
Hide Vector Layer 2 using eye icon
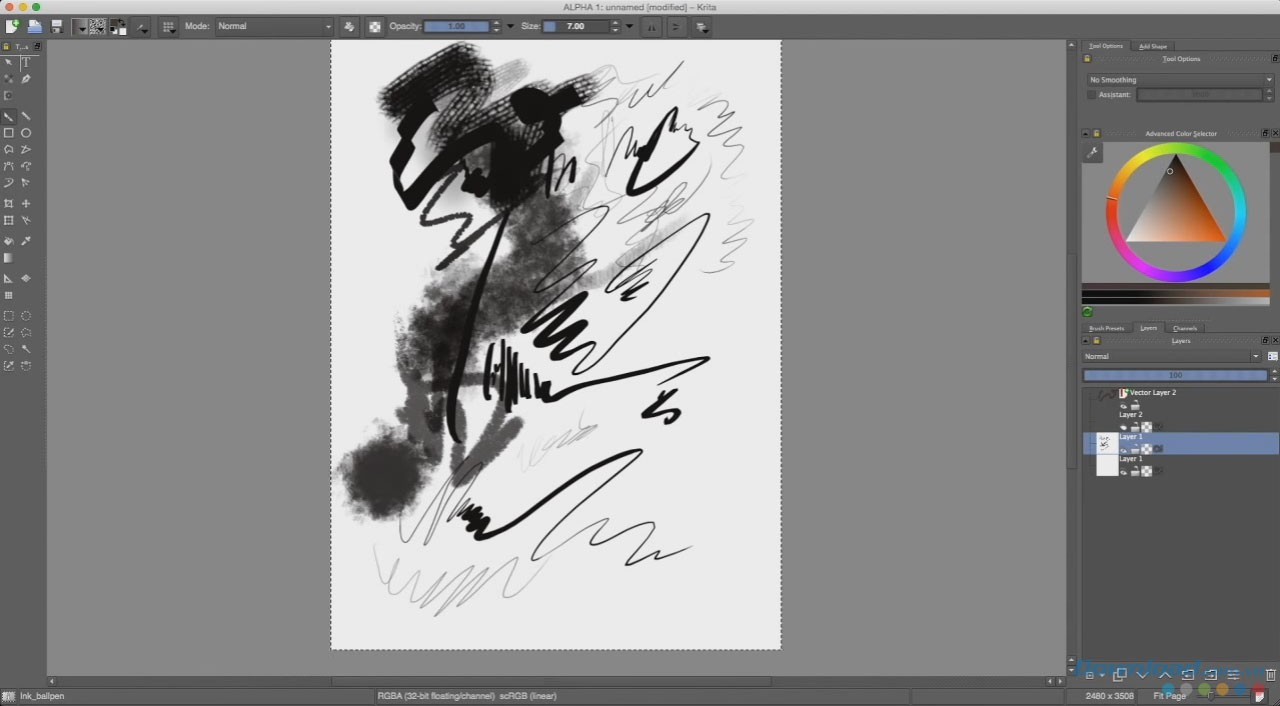point(1123,406)
